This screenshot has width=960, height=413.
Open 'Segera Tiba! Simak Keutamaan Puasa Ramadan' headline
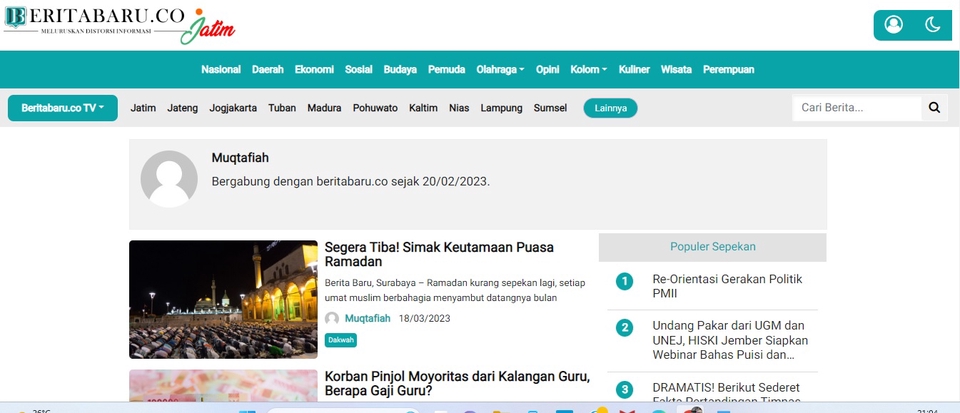(x=439, y=255)
